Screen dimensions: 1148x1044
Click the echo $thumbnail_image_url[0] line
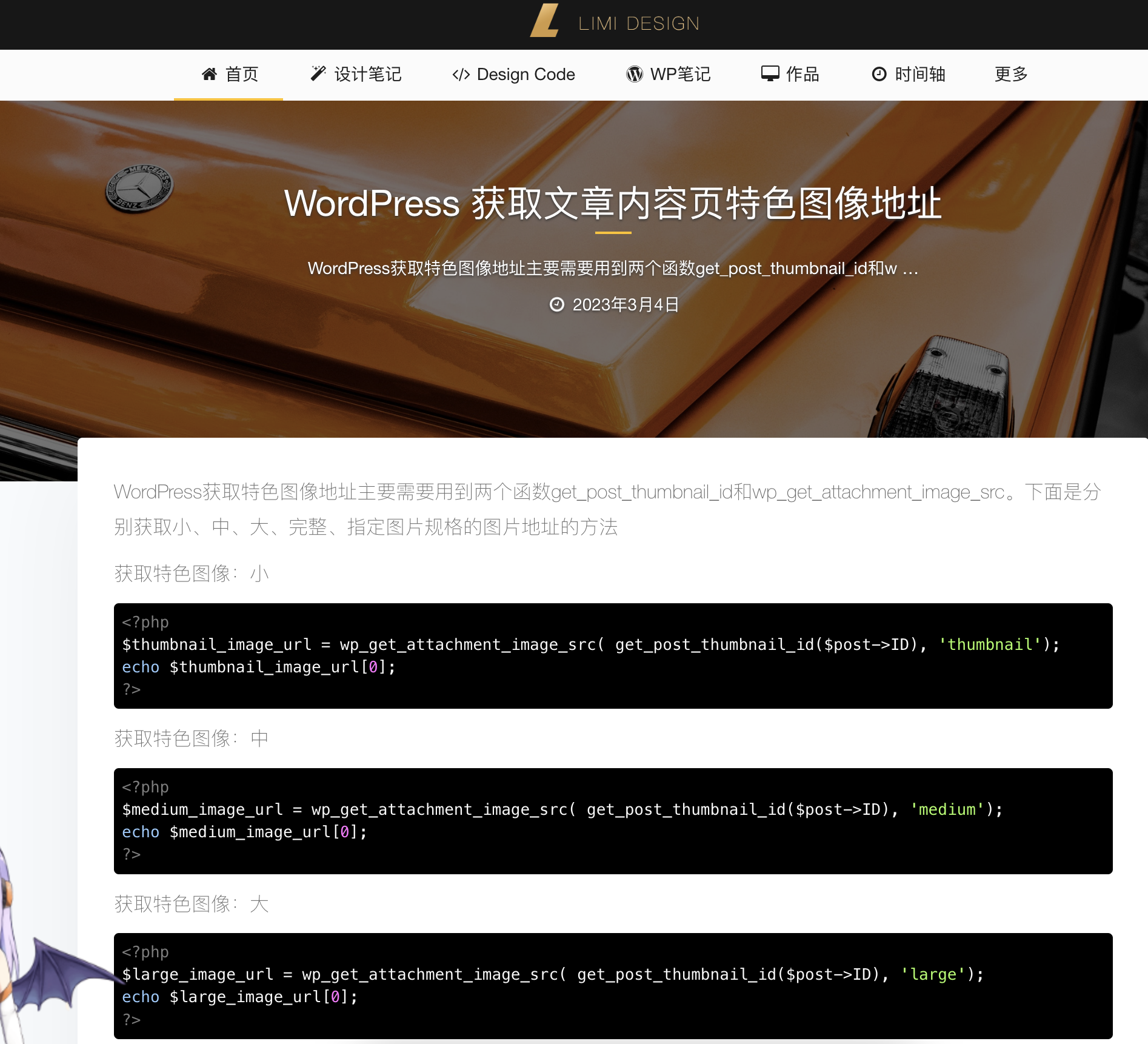point(259,667)
